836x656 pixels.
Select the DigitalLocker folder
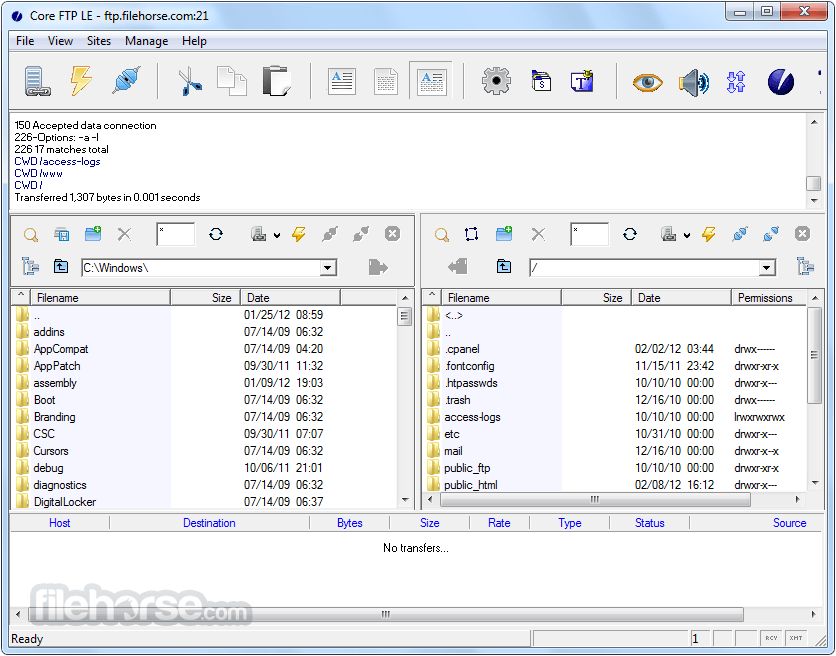point(65,502)
